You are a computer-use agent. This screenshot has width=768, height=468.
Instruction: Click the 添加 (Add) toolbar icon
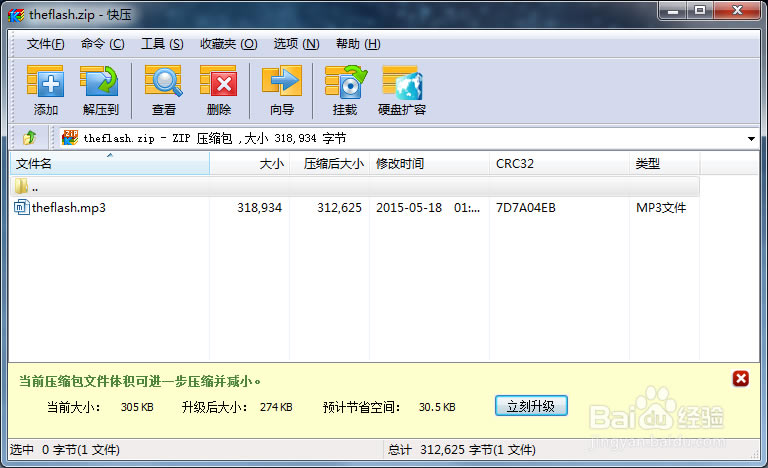point(45,90)
